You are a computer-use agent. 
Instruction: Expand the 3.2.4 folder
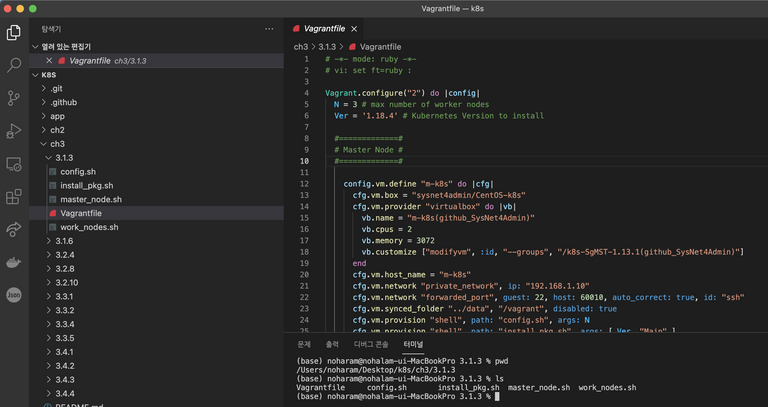(x=48, y=255)
